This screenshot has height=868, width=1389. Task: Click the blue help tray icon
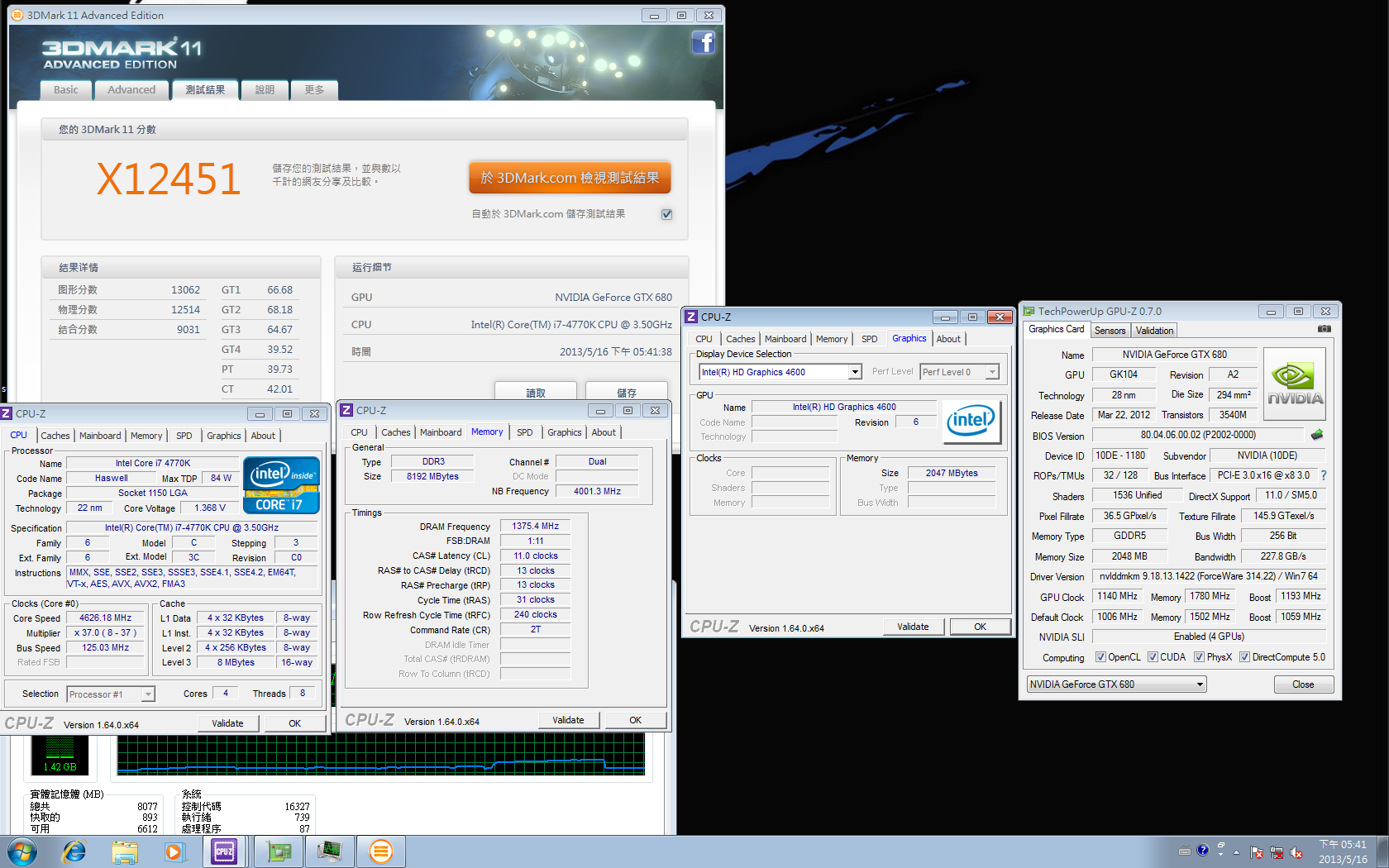tap(1203, 850)
